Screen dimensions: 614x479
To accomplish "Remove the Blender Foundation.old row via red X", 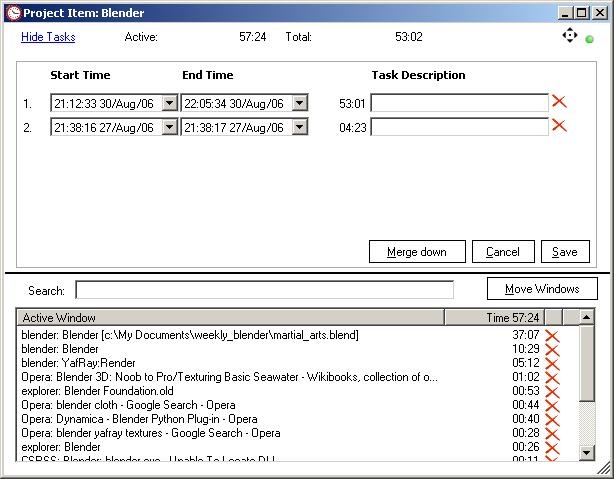I will [x=552, y=392].
